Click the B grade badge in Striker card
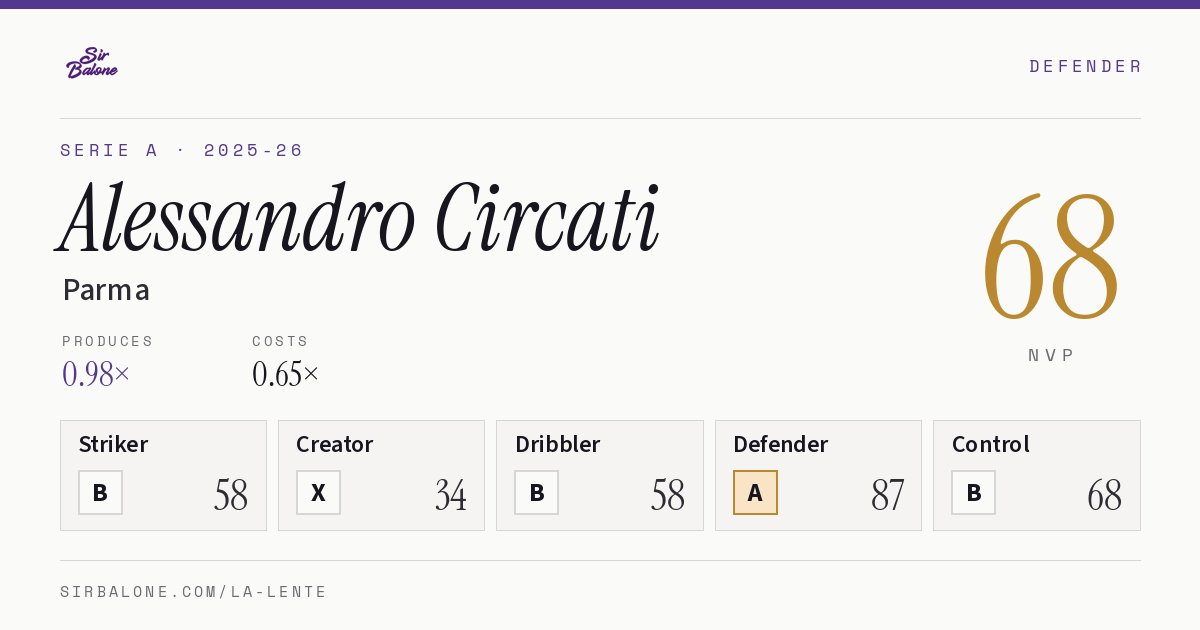The height and width of the screenshot is (630, 1200). pos(100,493)
